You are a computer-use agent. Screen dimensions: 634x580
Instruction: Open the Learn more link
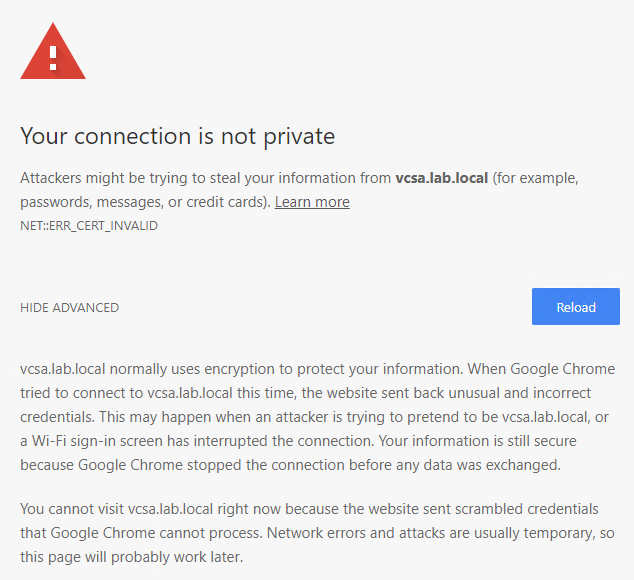coord(312,202)
